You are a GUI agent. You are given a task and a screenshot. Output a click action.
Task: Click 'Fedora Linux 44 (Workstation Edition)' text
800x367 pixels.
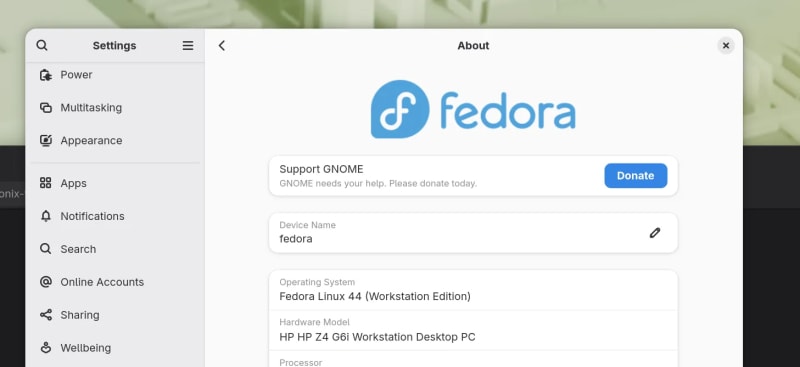375,296
